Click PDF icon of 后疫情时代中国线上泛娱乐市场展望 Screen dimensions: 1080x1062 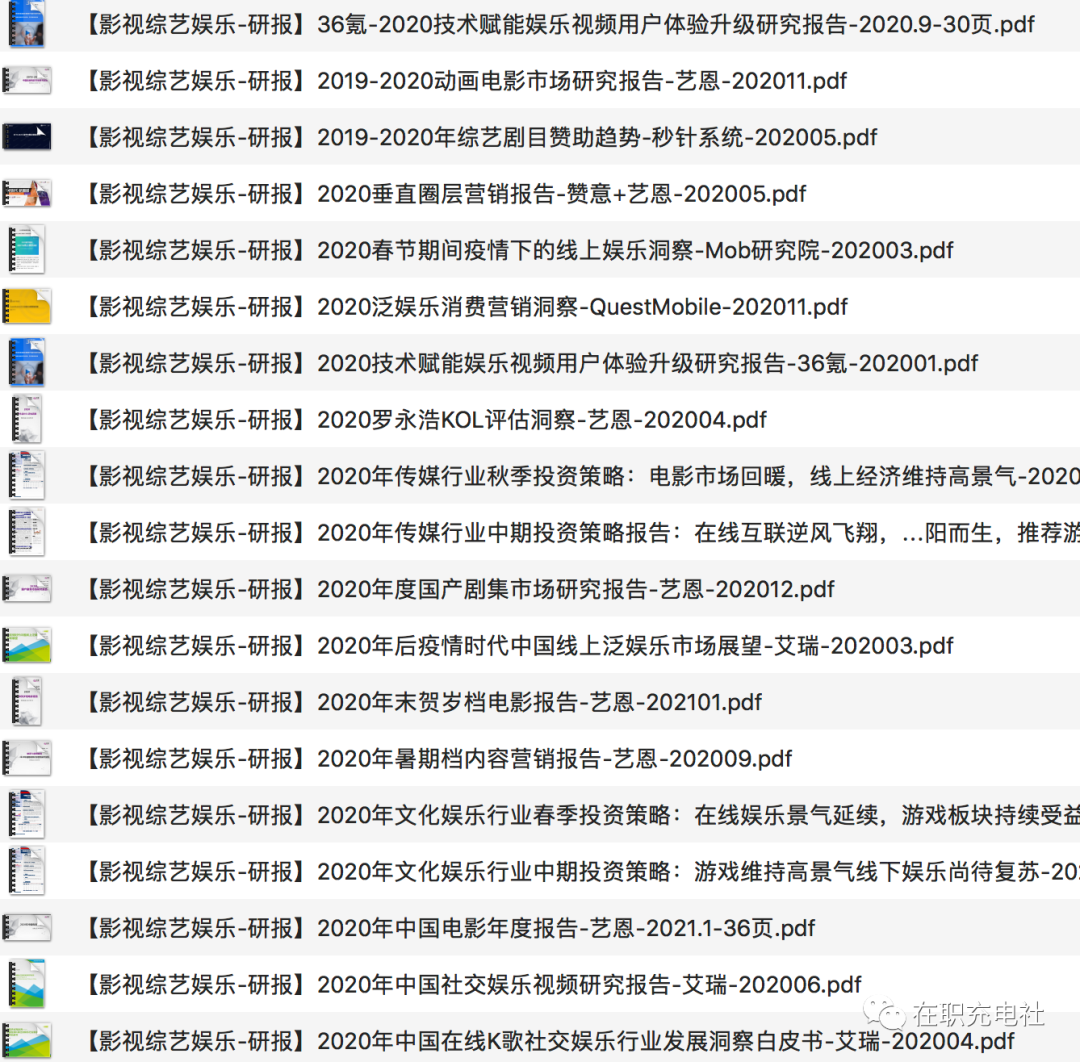[27, 645]
